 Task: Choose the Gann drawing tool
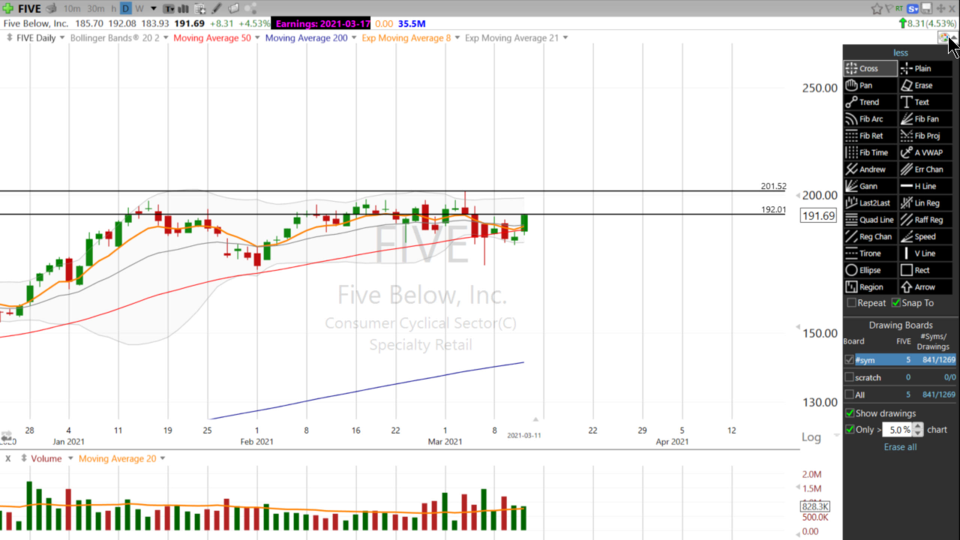(x=870, y=186)
